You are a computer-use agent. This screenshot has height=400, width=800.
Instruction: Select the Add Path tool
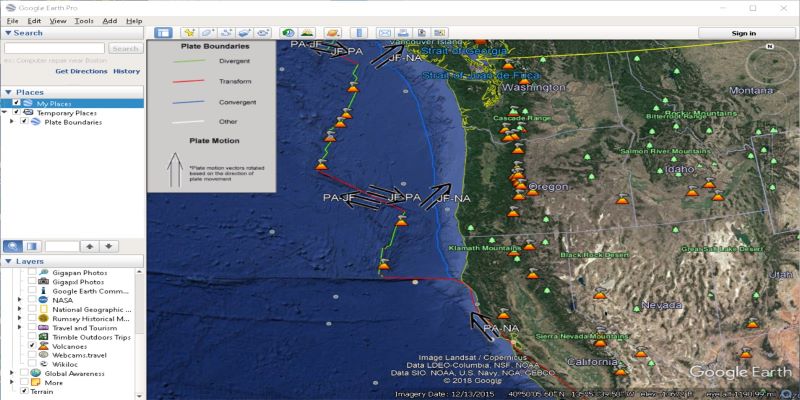coord(229,33)
